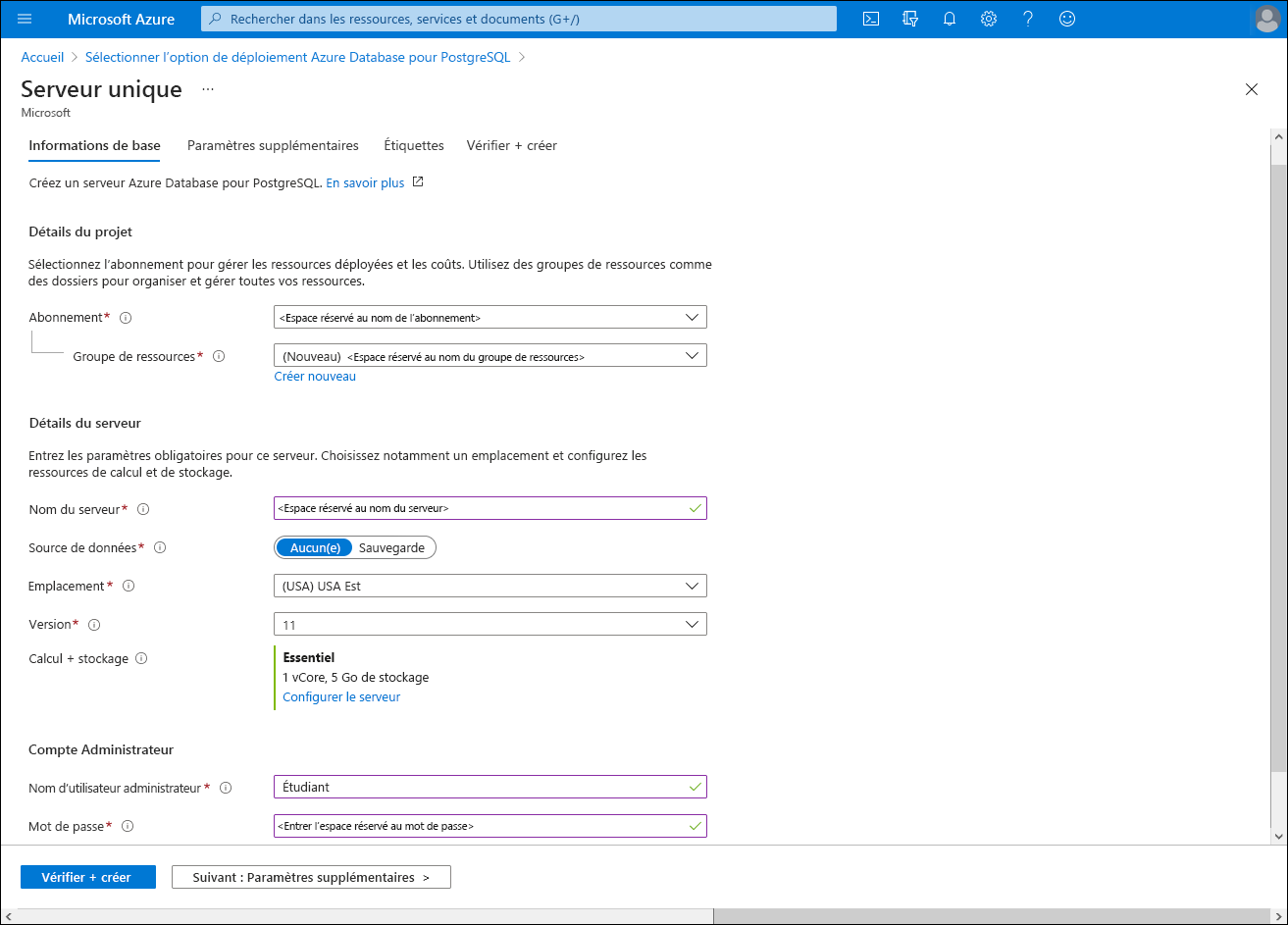Click the info icon next to Calcul + stockage

pyautogui.click(x=141, y=658)
